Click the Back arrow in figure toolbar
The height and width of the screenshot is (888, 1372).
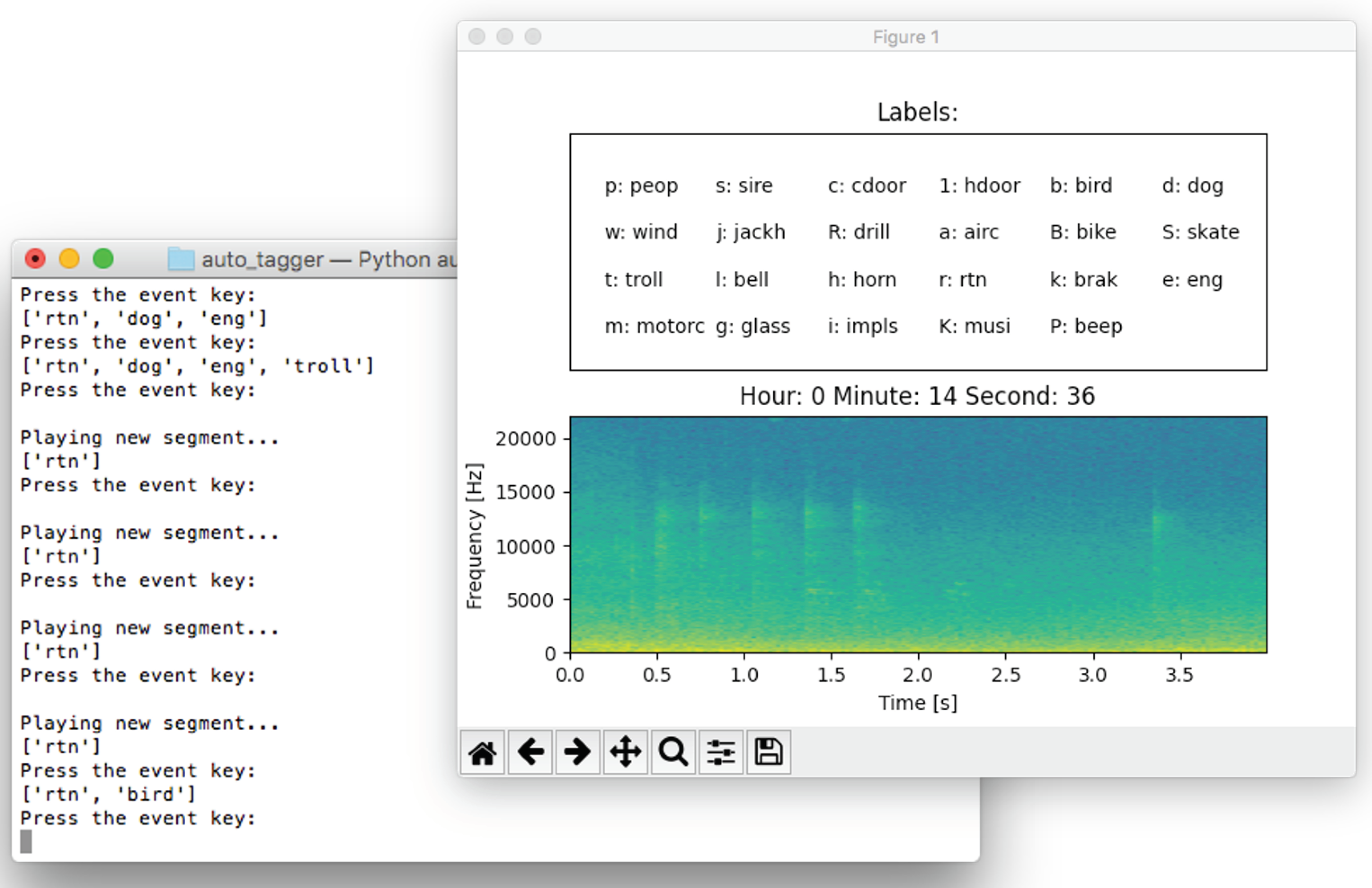point(530,752)
